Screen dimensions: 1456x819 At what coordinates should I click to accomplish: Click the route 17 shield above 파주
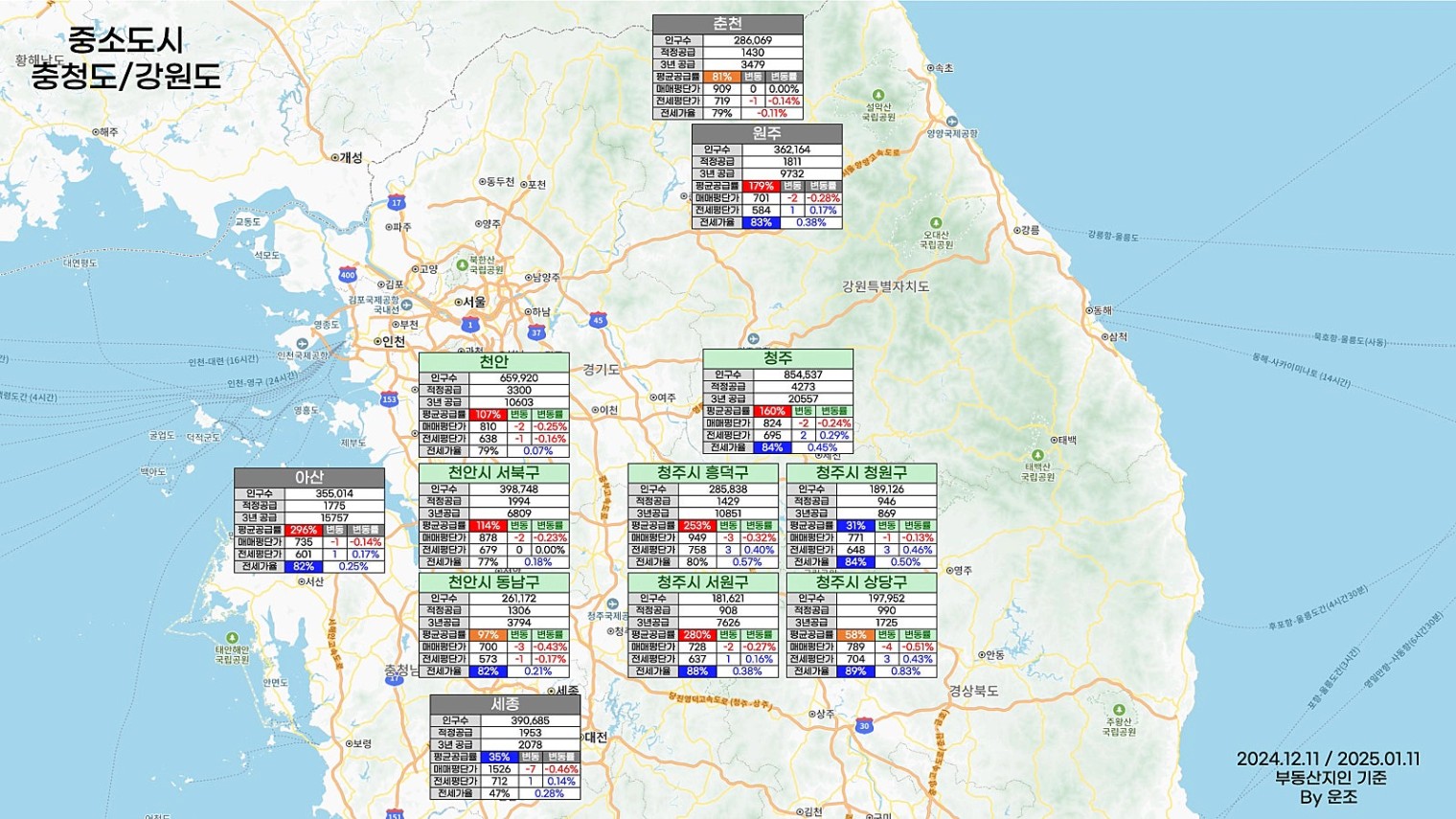[397, 202]
